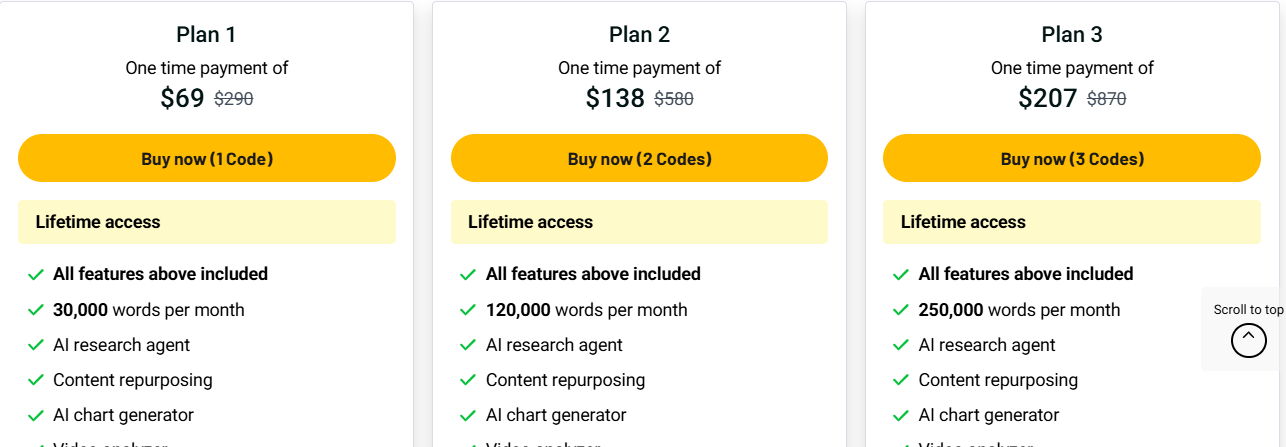Screen dimensions: 1286x447
Task: Click checkmark next to 250,000 words per month
Action: [901, 310]
